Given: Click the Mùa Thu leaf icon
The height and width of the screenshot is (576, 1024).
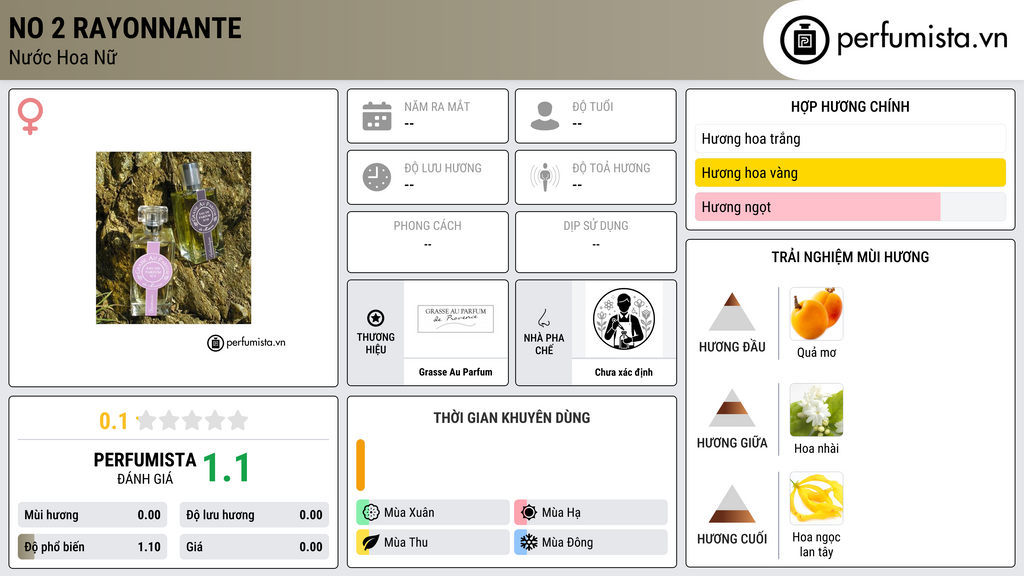Looking at the screenshot, I should pos(371,542).
